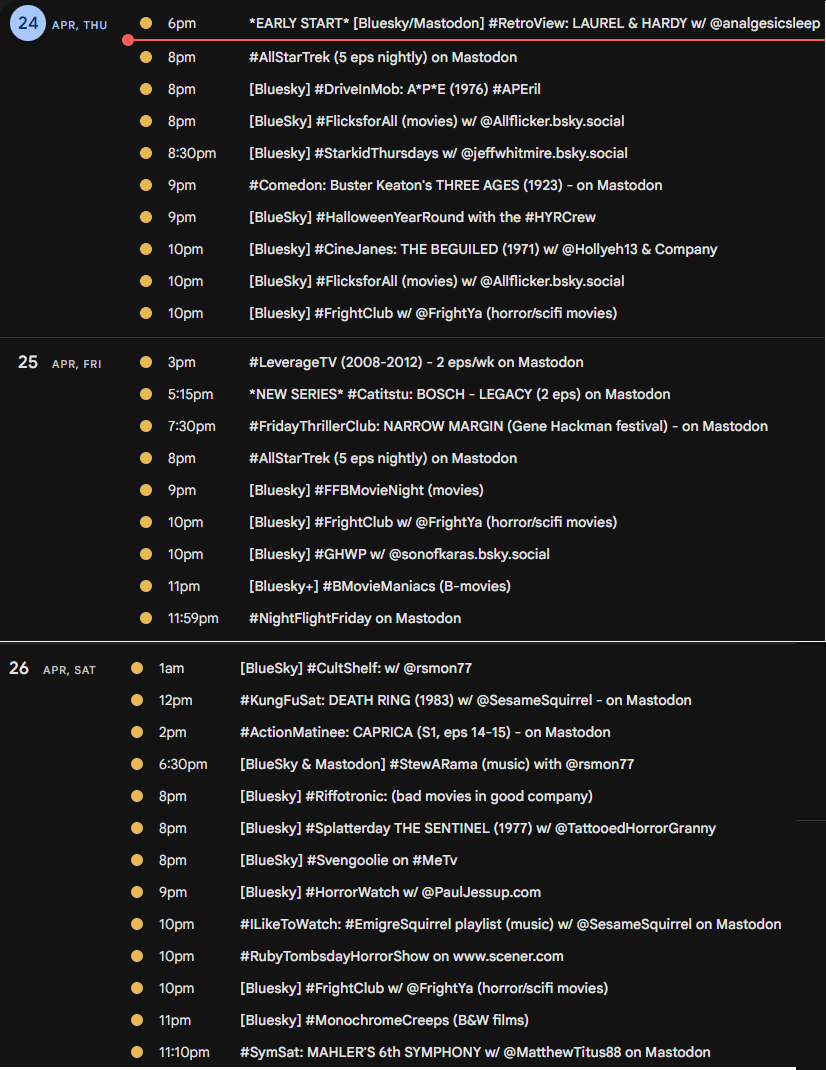Open #KungFuSat: DEATH RING (1983) event
This screenshot has height=1070, width=826.
(x=466, y=701)
